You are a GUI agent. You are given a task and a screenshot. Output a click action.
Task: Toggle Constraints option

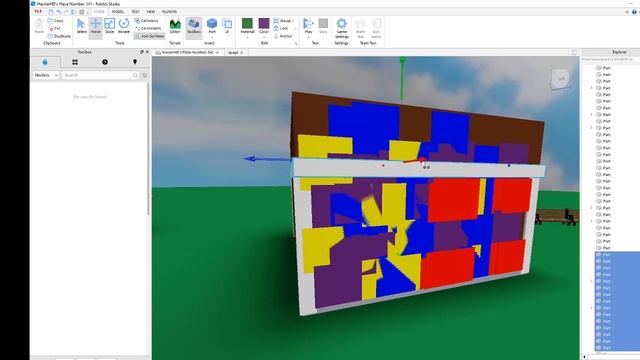pos(148,28)
